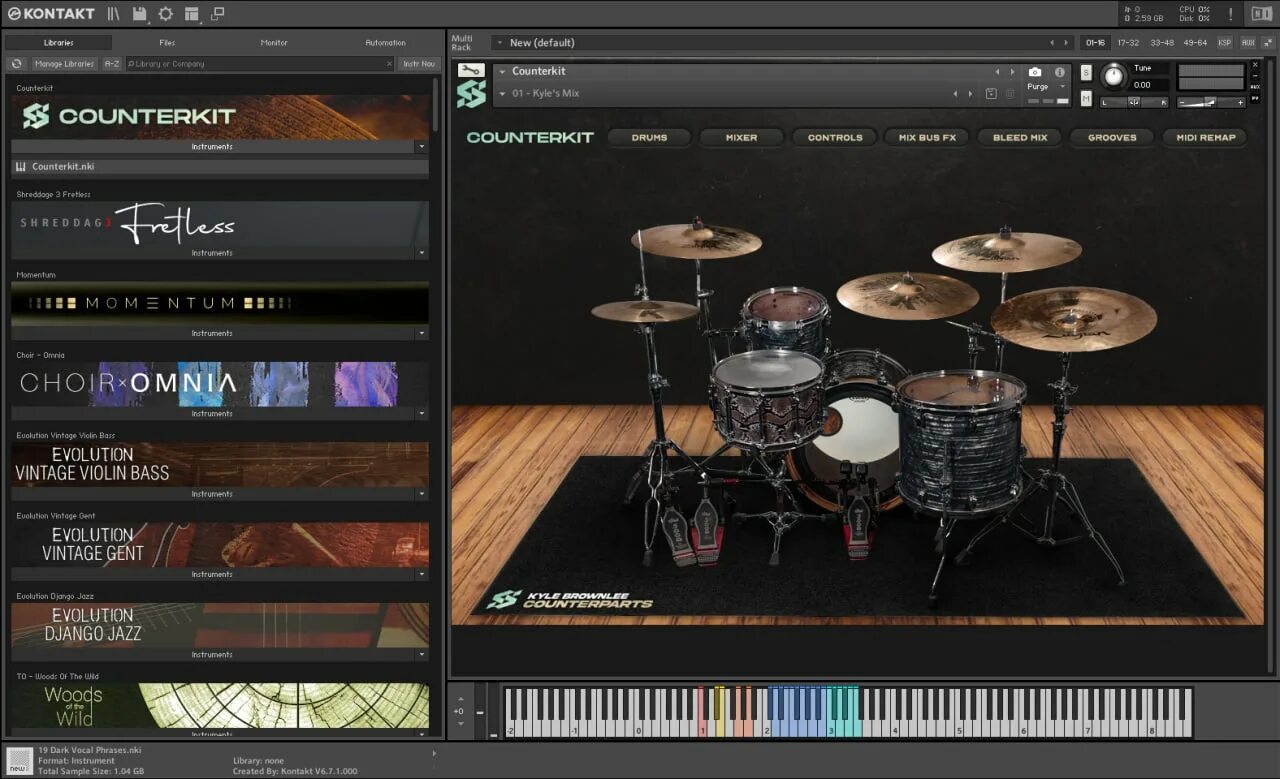The width and height of the screenshot is (1280, 779).
Task: Toggle the KSP script editor
Action: tap(1224, 43)
